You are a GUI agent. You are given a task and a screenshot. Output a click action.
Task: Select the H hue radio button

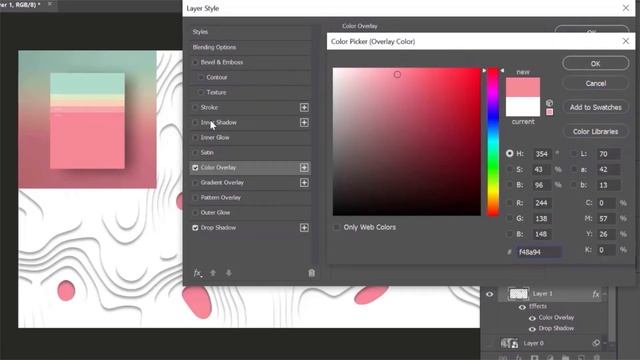[509, 153]
